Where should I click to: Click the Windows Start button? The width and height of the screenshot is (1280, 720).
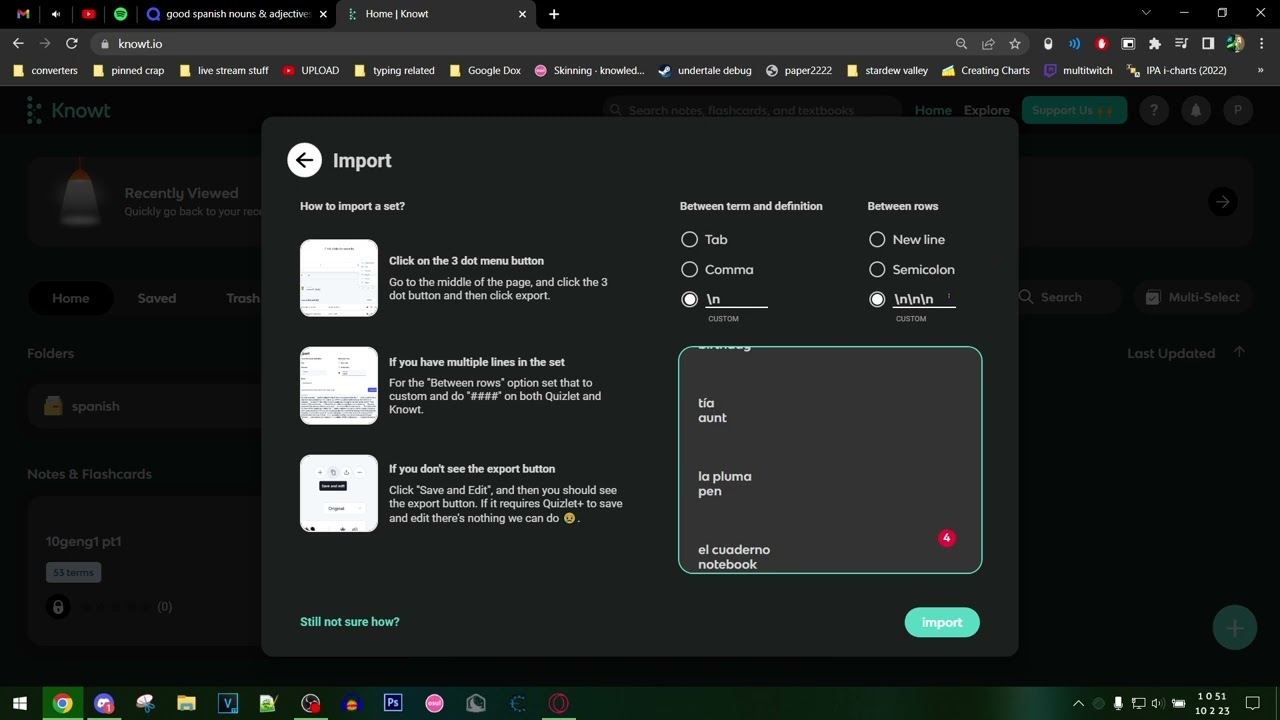coord(20,703)
